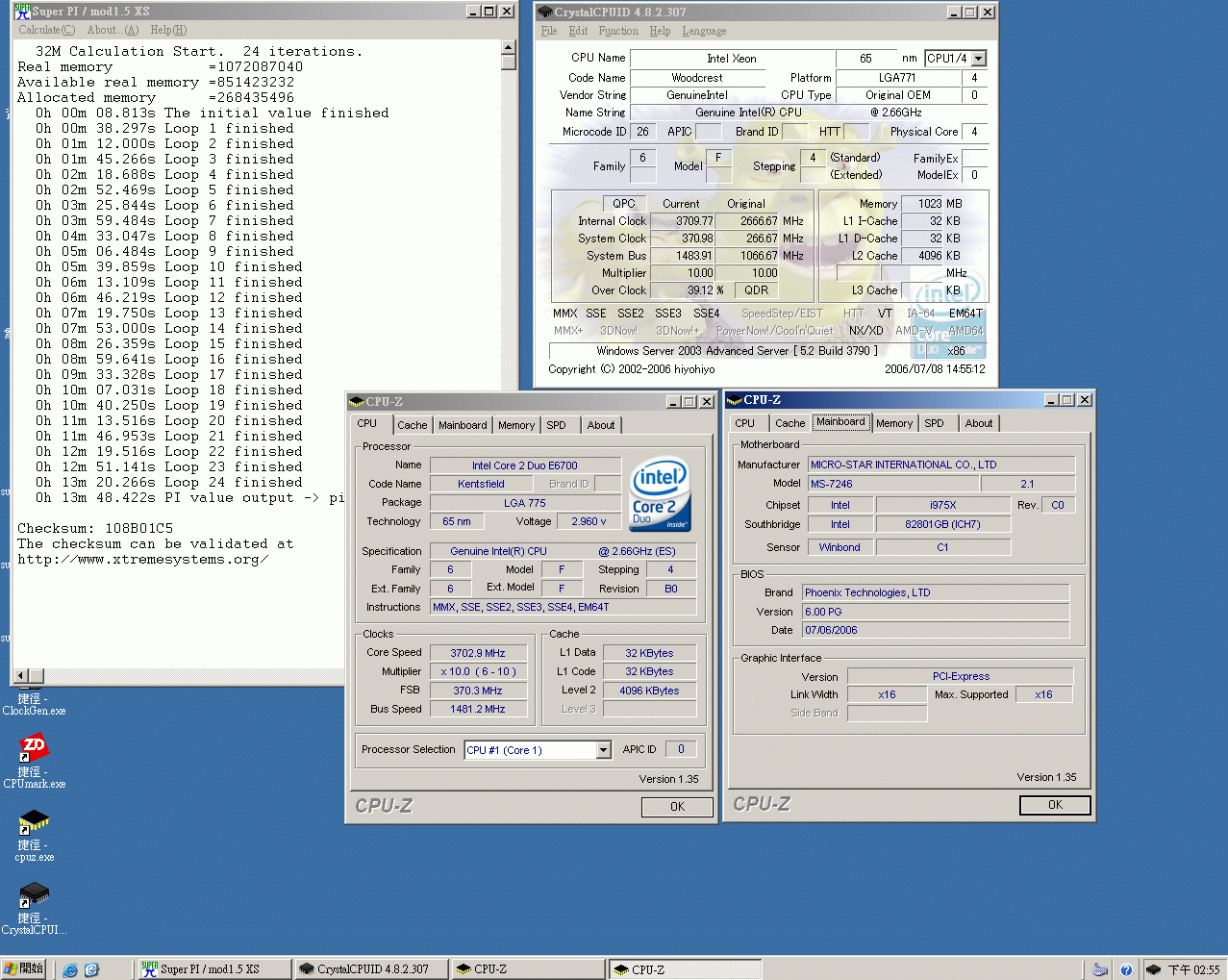Expand the CPU1/4 dropdown in CrystalCPUID
1228x980 pixels.
pos(978,59)
